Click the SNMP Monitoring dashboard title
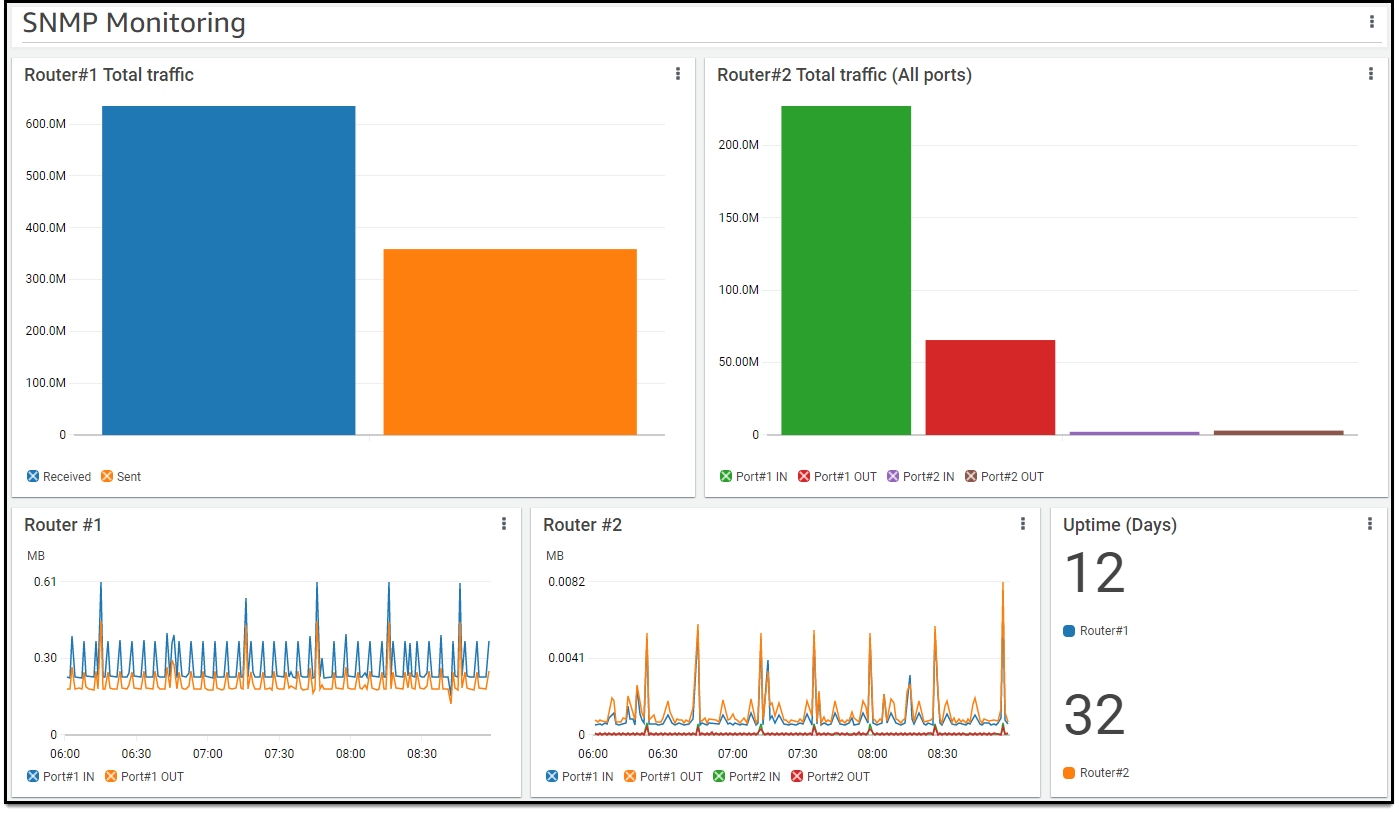Screen dimensions: 1399x813 (135, 22)
